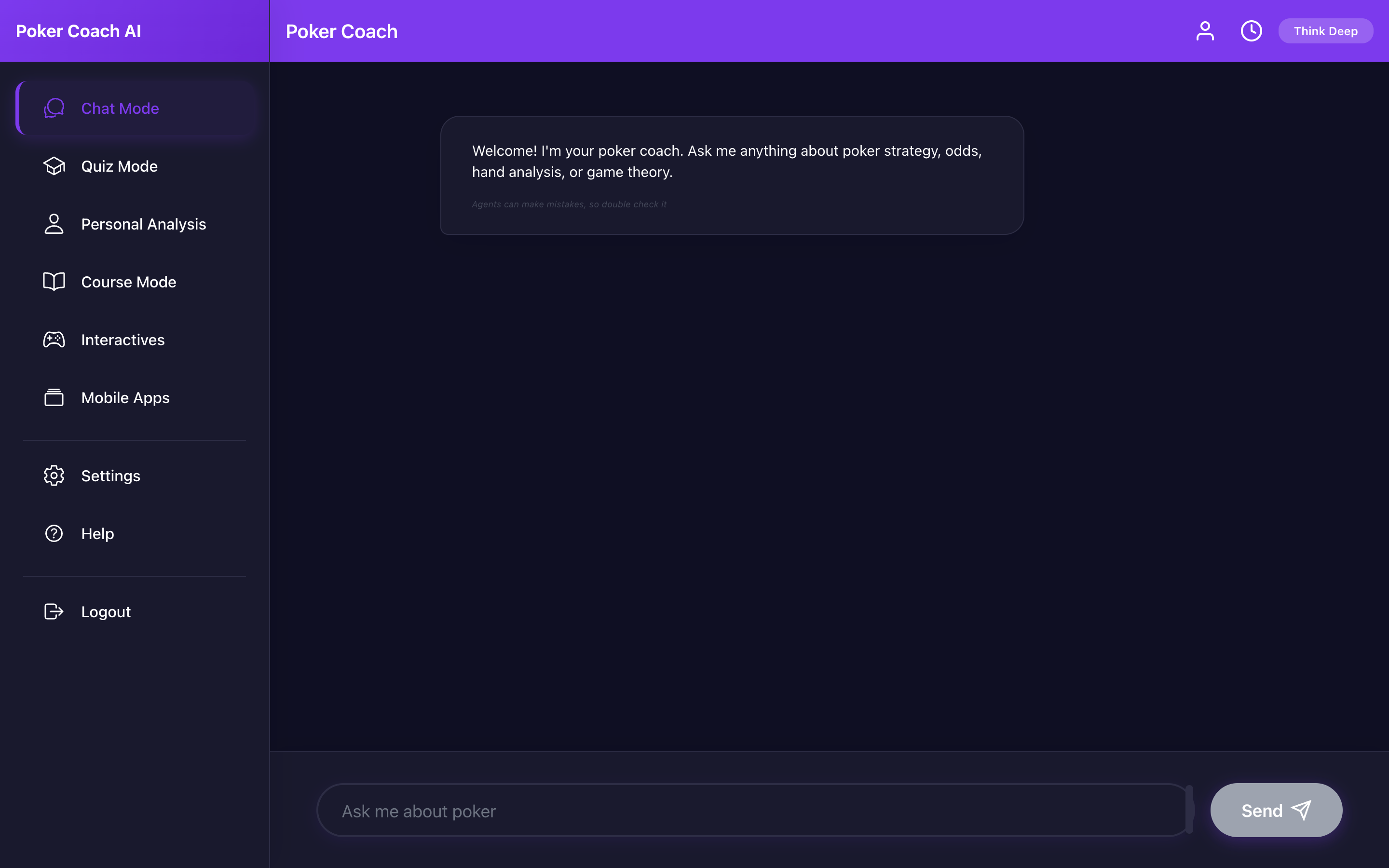Click the Mobile Apps icon
The width and height of the screenshot is (1389, 868).
(54, 397)
